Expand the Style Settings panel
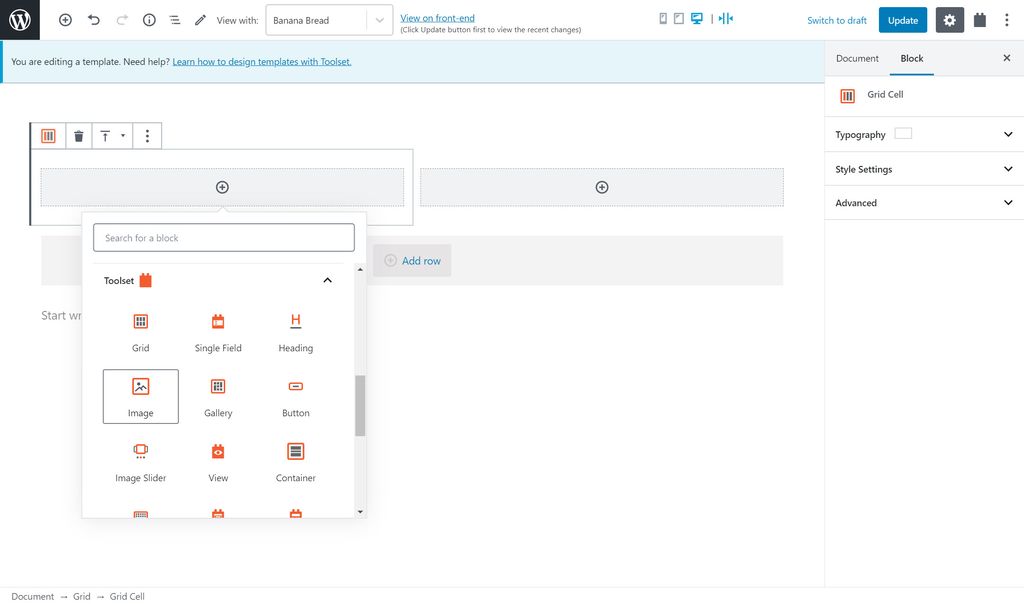This screenshot has height=604, width=1024. tap(924, 169)
